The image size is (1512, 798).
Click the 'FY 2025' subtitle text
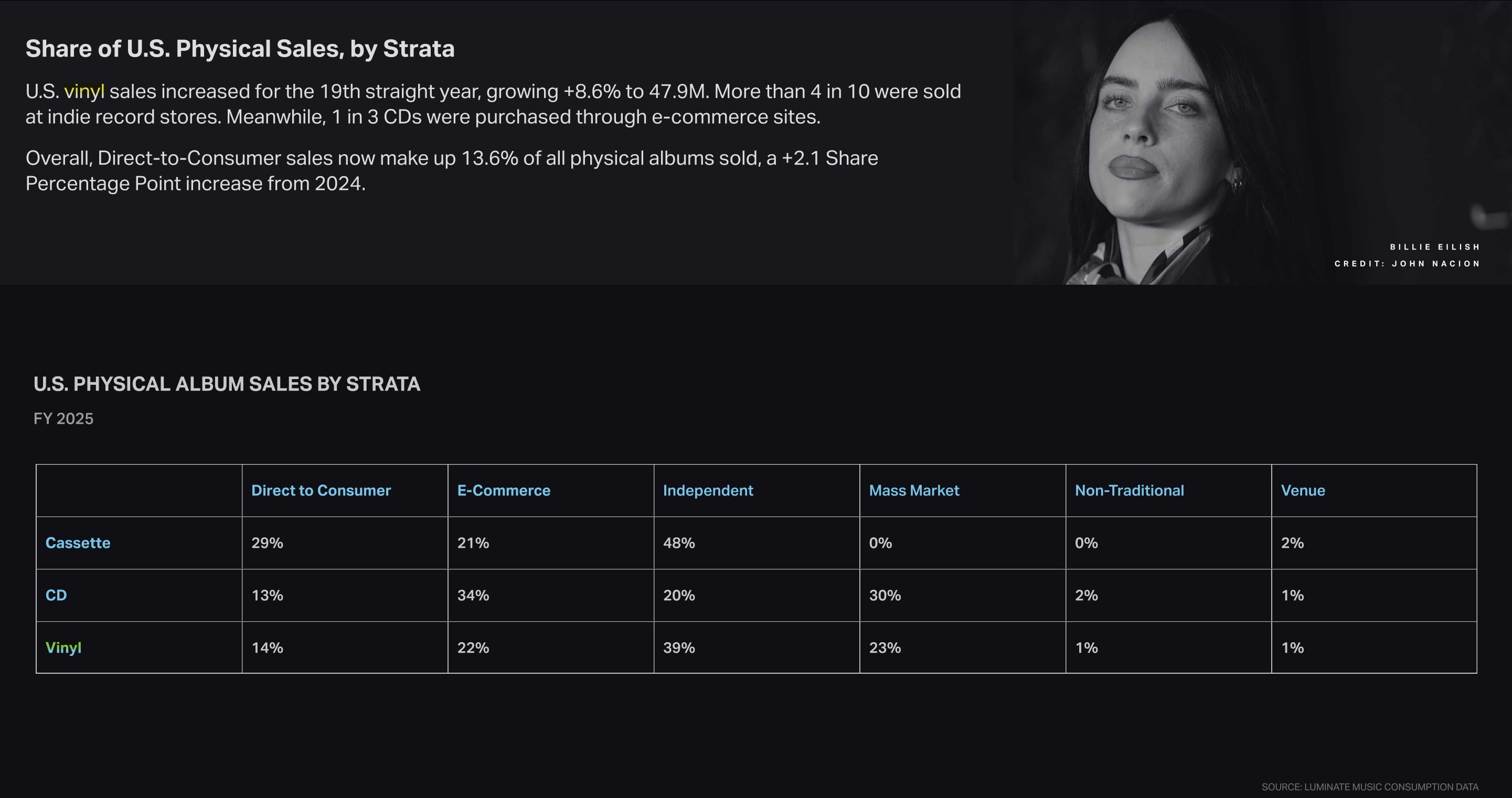pos(63,418)
